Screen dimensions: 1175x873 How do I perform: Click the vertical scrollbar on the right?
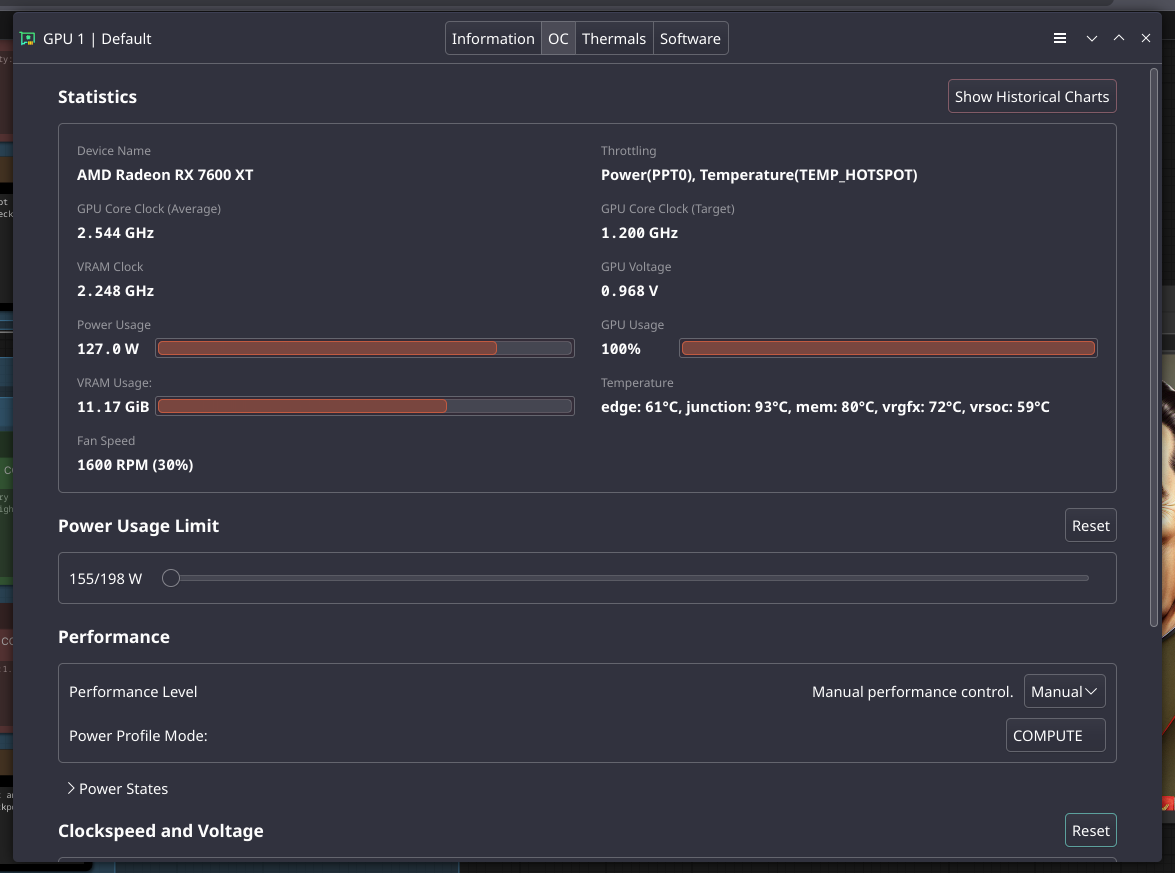pos(1155,350)
